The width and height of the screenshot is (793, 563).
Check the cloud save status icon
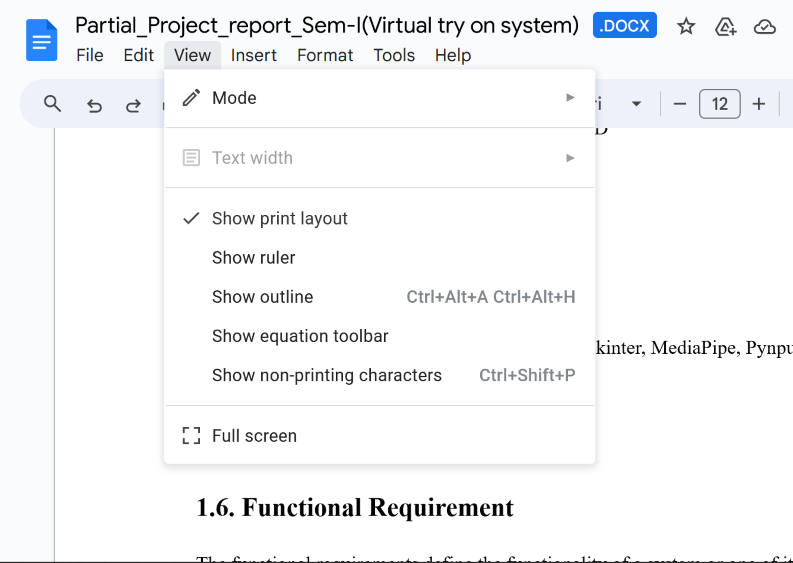click(x=765, y=27)
